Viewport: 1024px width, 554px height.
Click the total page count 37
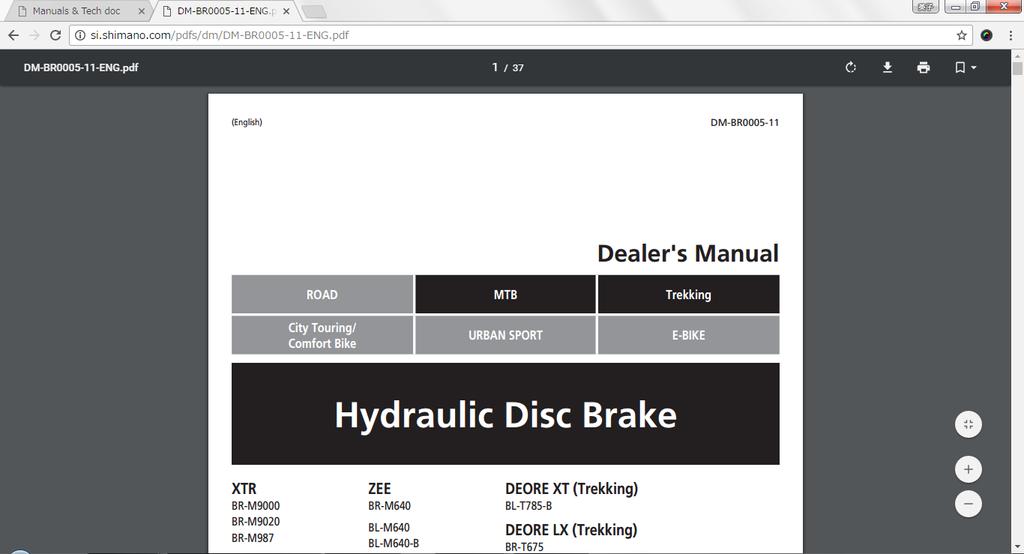click(518, 68)
